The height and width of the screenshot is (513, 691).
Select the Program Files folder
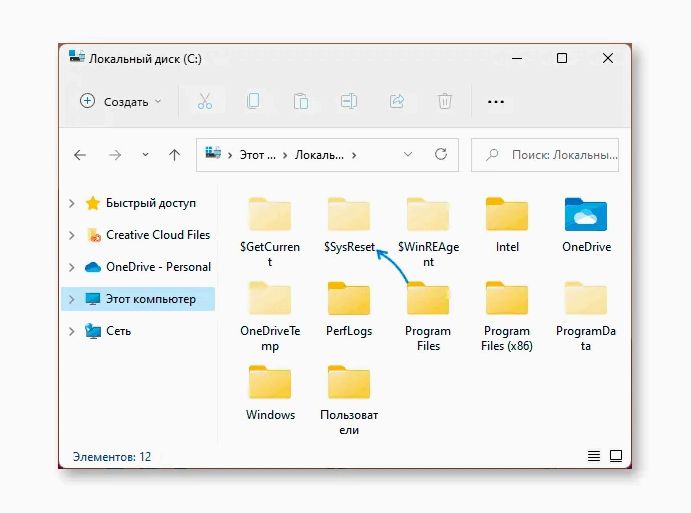[428, 316]
